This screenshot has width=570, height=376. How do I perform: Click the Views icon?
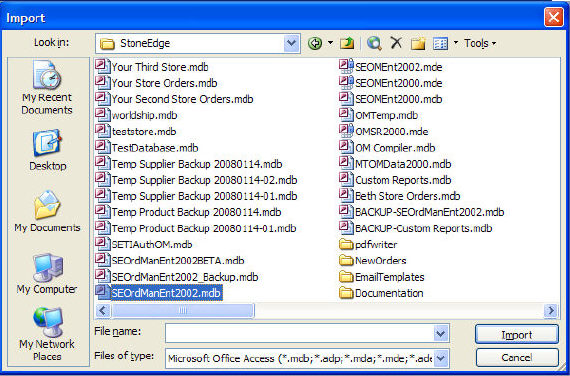(x=441, y=43)
